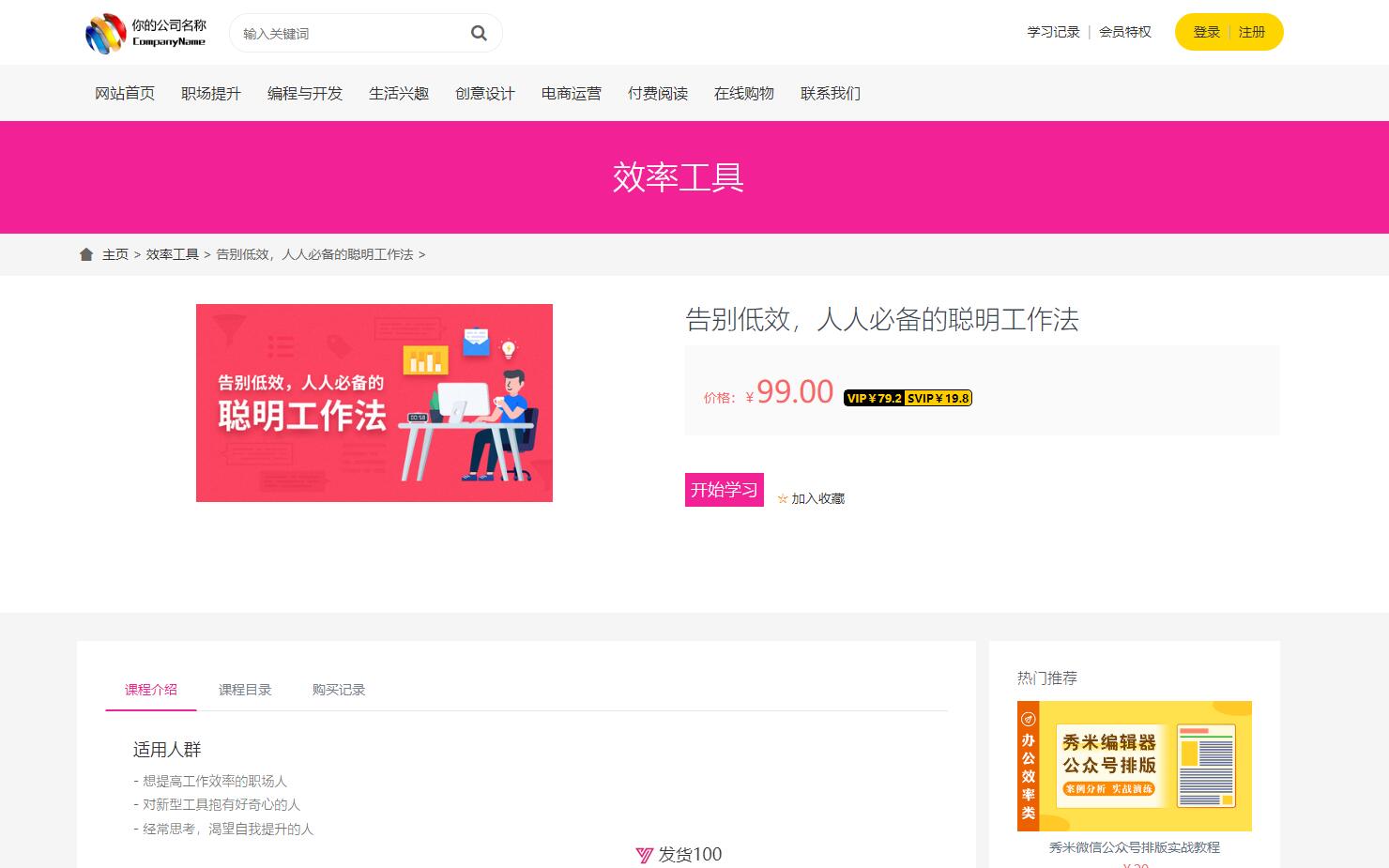1389x868 pixels.
Task: Click the search magnifier icon
Action: click(x=479, y=34)
